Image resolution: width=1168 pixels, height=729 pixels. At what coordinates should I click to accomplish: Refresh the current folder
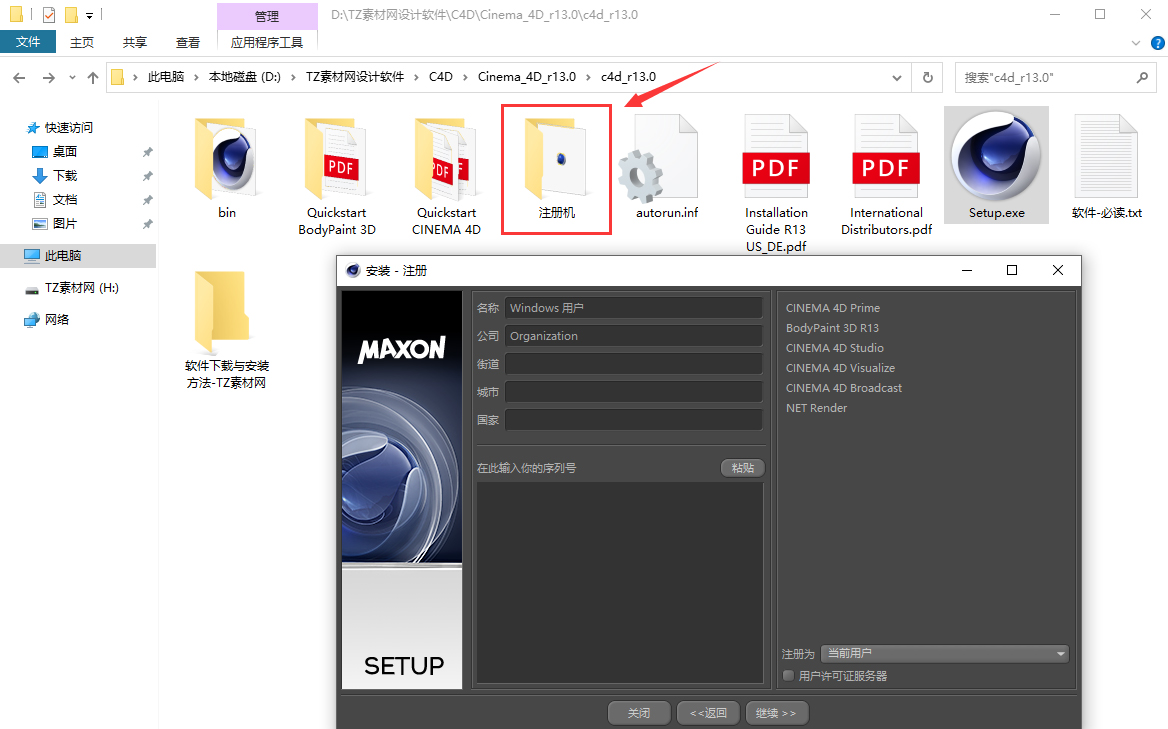[927, 77]
